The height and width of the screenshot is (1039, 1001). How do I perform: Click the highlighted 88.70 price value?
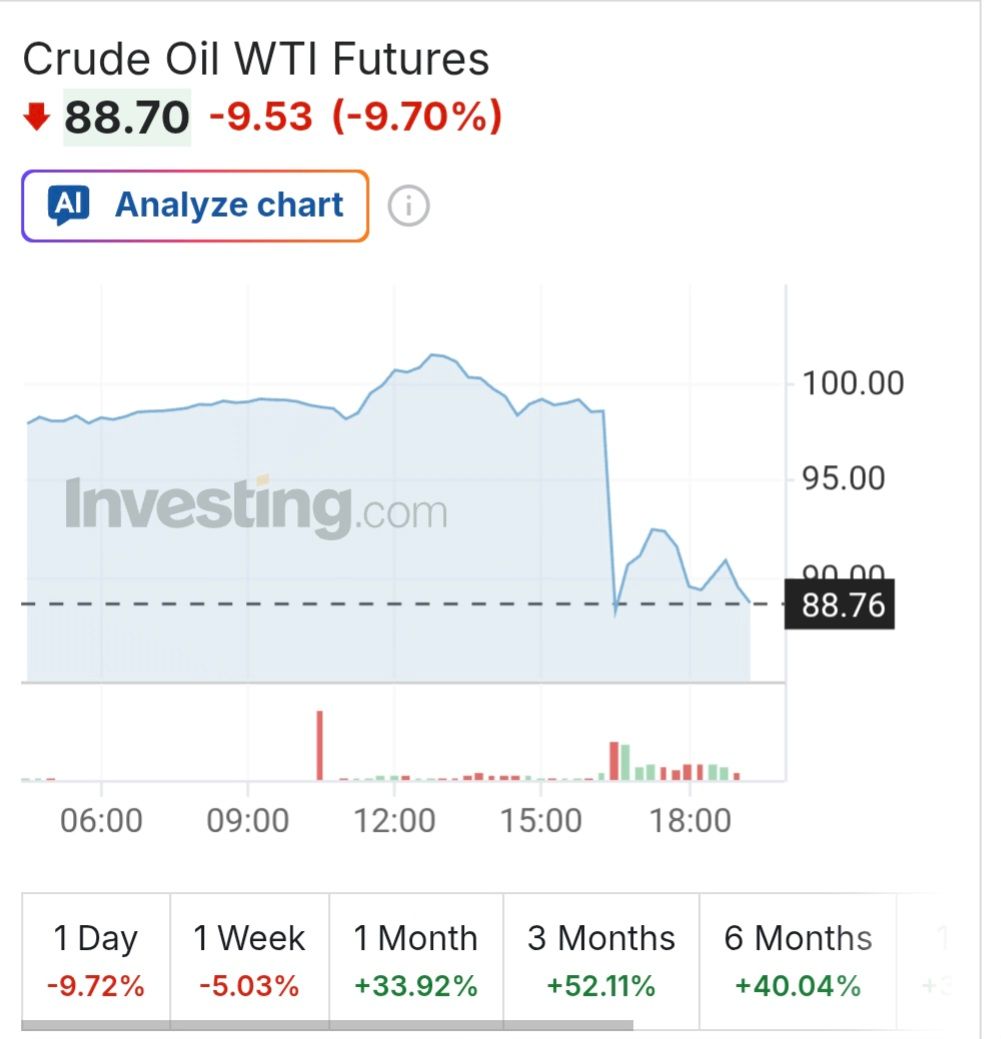coord(127,118)
